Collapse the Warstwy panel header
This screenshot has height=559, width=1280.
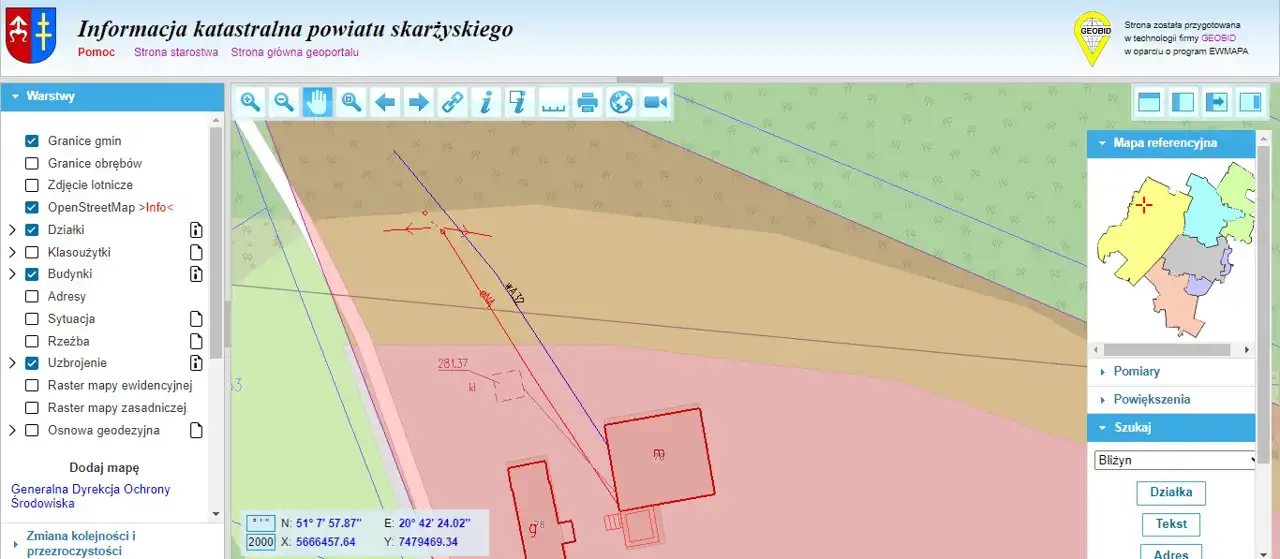coord(50,96)
